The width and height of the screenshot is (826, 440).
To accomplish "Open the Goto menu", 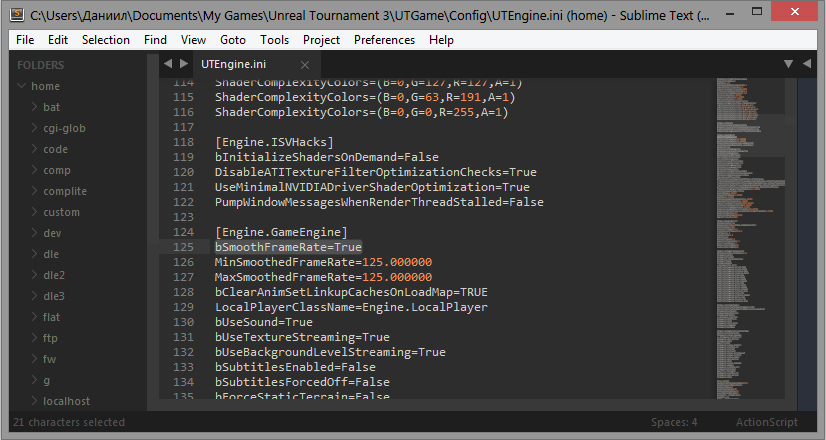I will [233, 40].
